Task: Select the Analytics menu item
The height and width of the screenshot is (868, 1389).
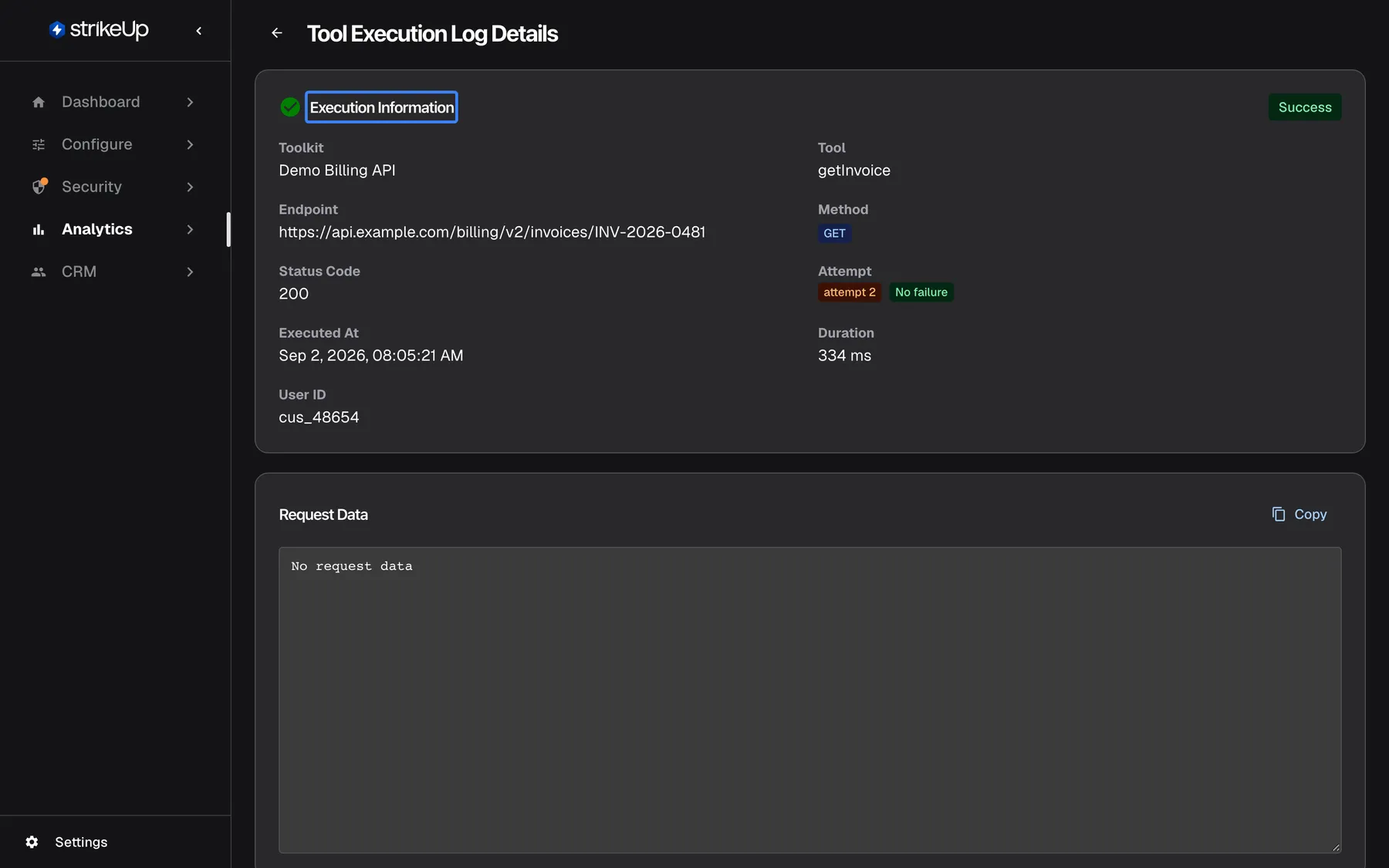Action: pos(114,229)
